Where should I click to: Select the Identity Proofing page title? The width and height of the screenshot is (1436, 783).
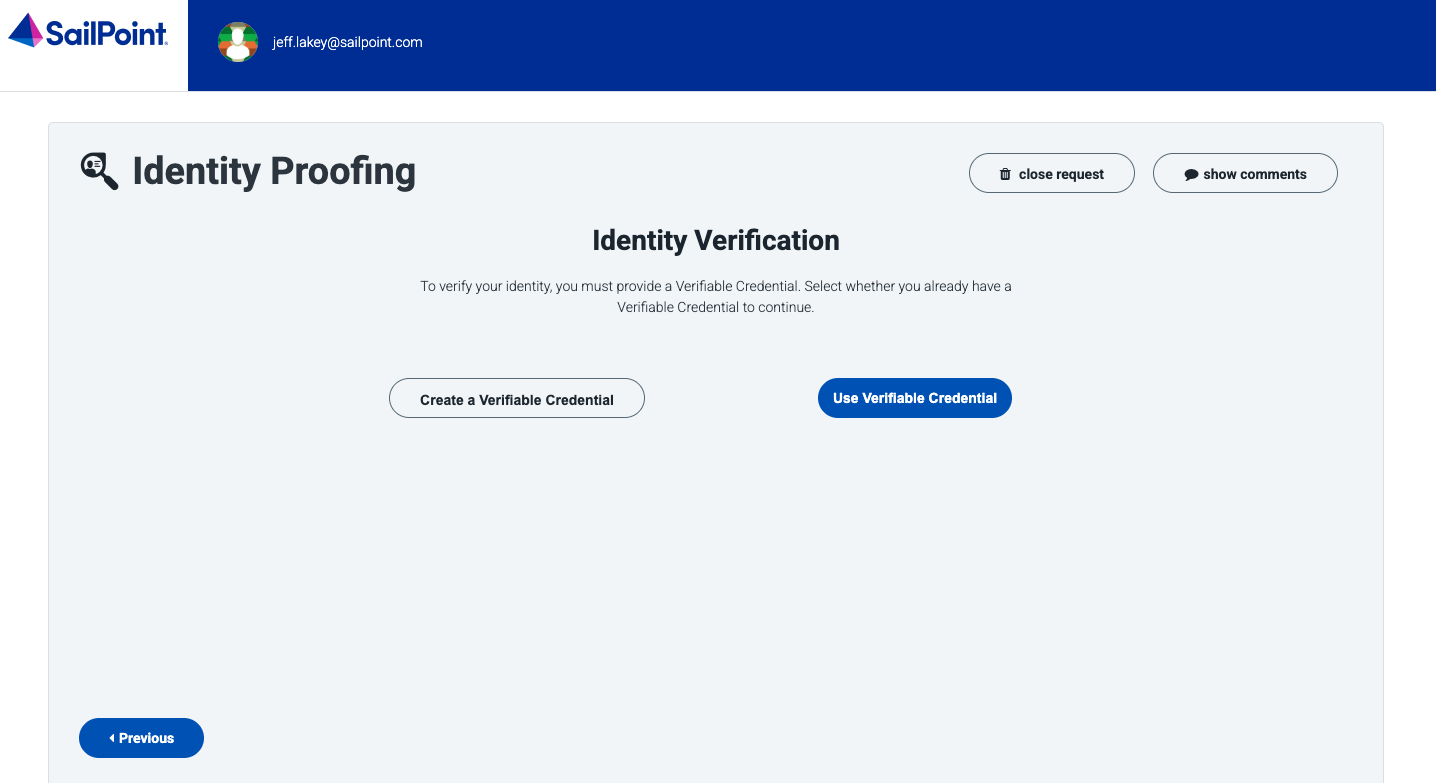pos(274,171)
